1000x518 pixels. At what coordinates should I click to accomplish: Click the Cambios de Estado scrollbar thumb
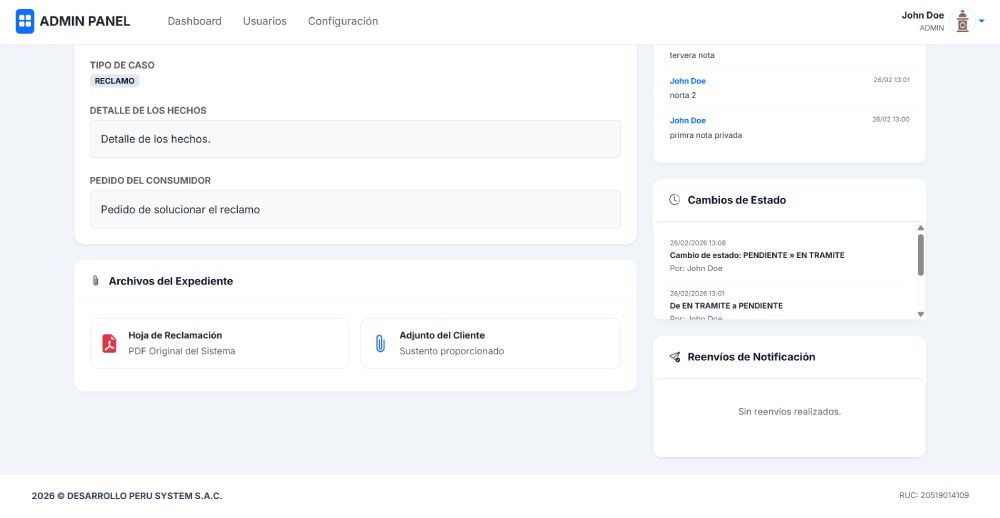[920, 255]
